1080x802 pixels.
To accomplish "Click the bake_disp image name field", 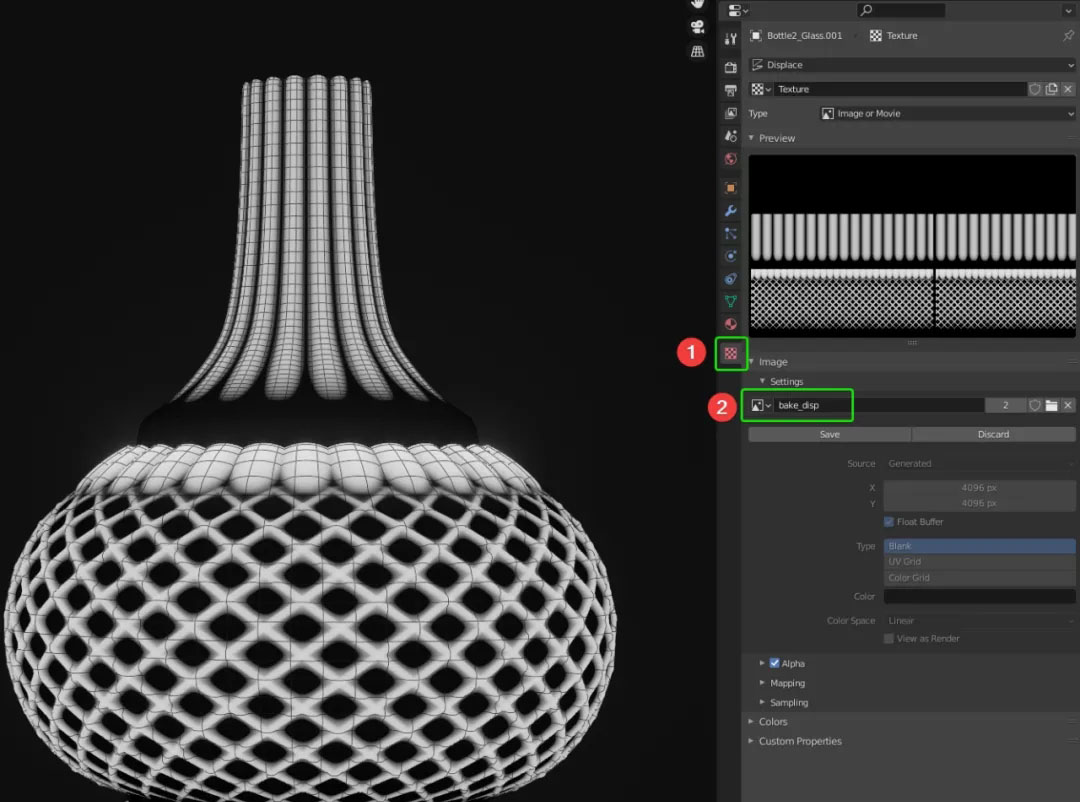I will click(x=879, y=405).
